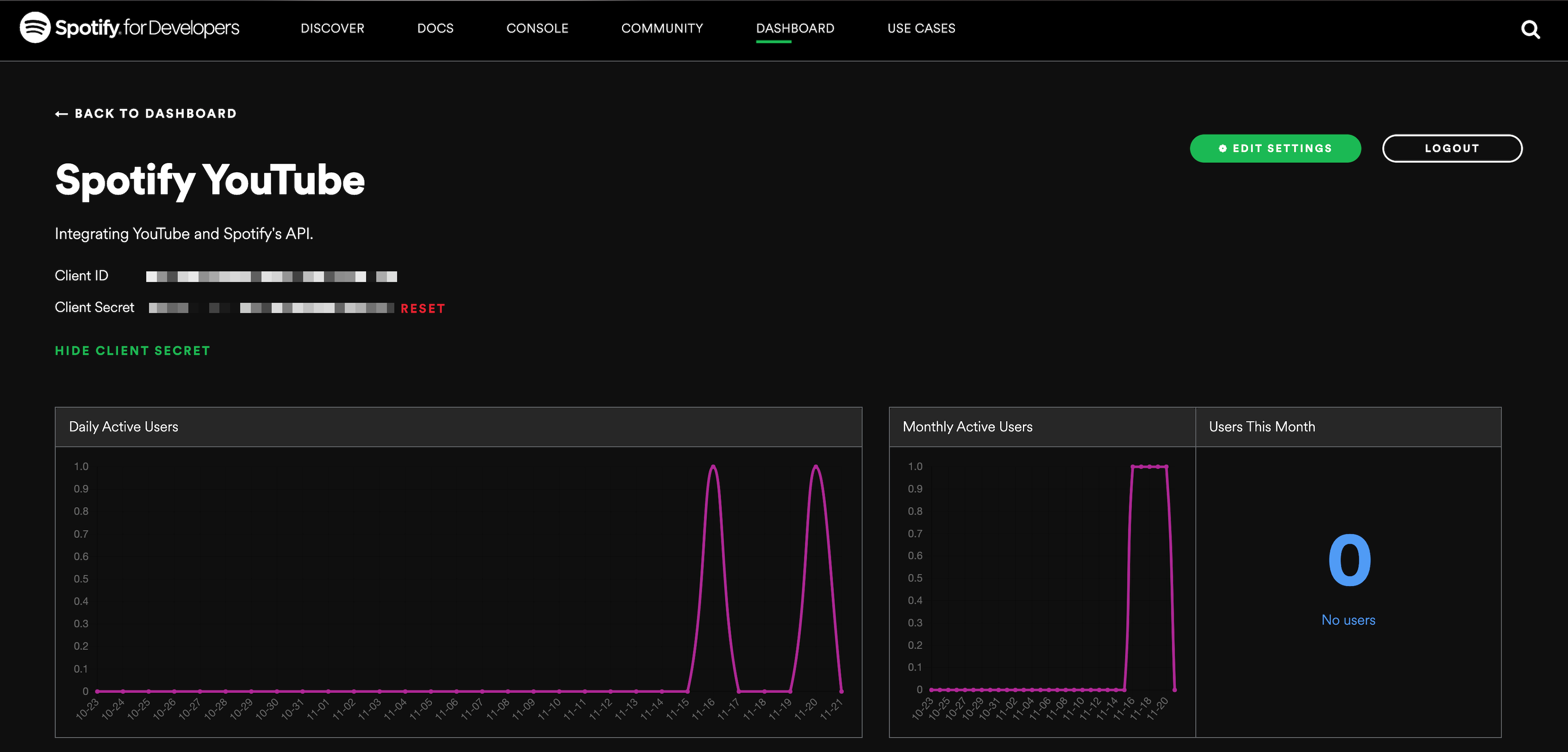Open the Use Cases page
Screen dimensions: 1568x752
[921, 28]
